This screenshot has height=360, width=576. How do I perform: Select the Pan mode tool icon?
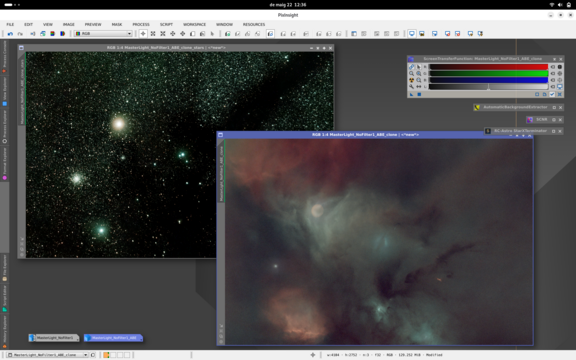(x=173, y=34)
